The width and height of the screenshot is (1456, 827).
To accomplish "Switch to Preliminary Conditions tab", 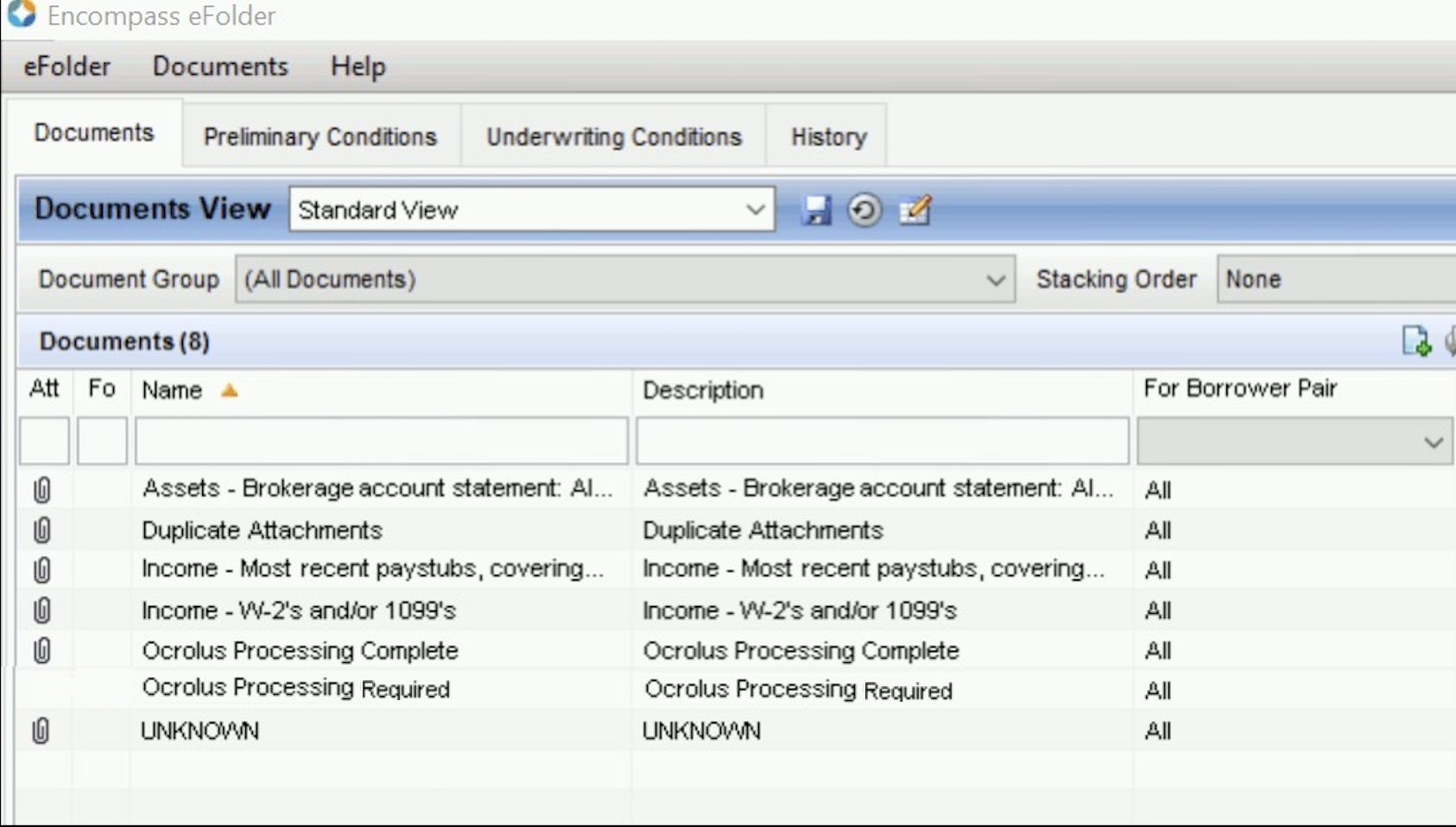I will coord(320,136).
